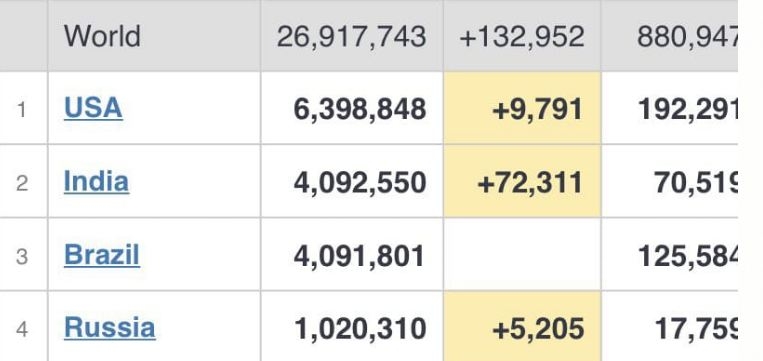Click Brazil total cases 4,091,801

[x=359, y=256]
